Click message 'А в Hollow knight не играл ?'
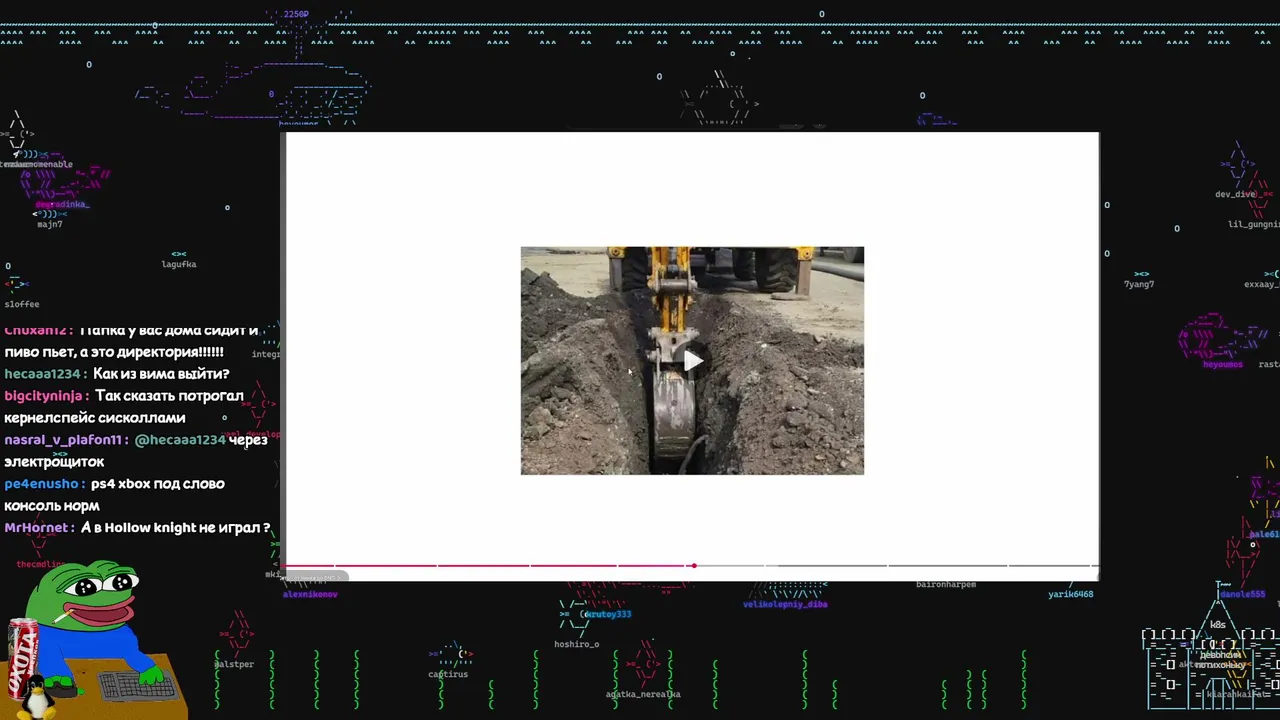This screenshot has height=720, width=1280. pos(175,528)
